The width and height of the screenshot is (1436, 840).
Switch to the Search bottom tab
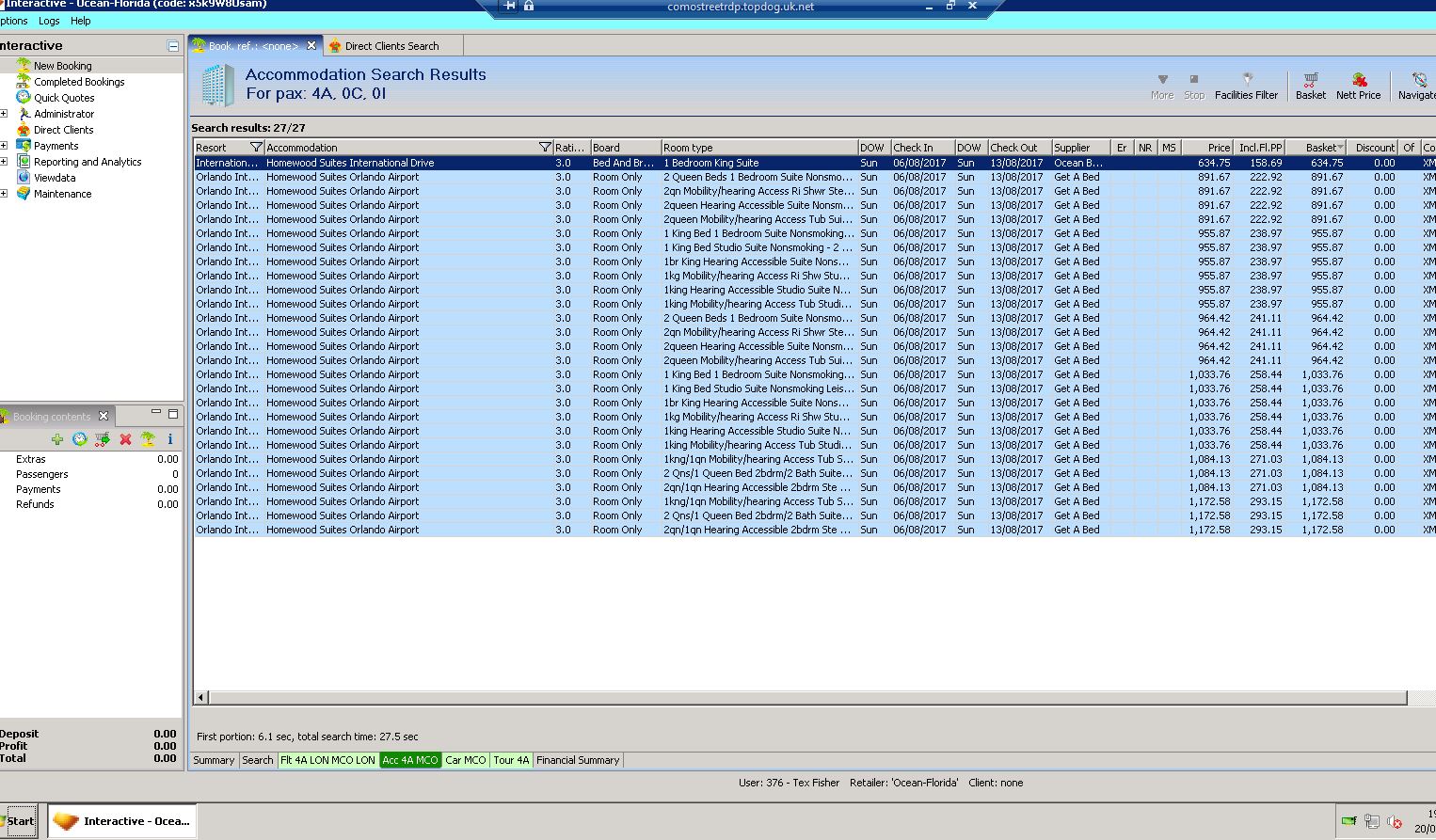(x=257, y=760)
